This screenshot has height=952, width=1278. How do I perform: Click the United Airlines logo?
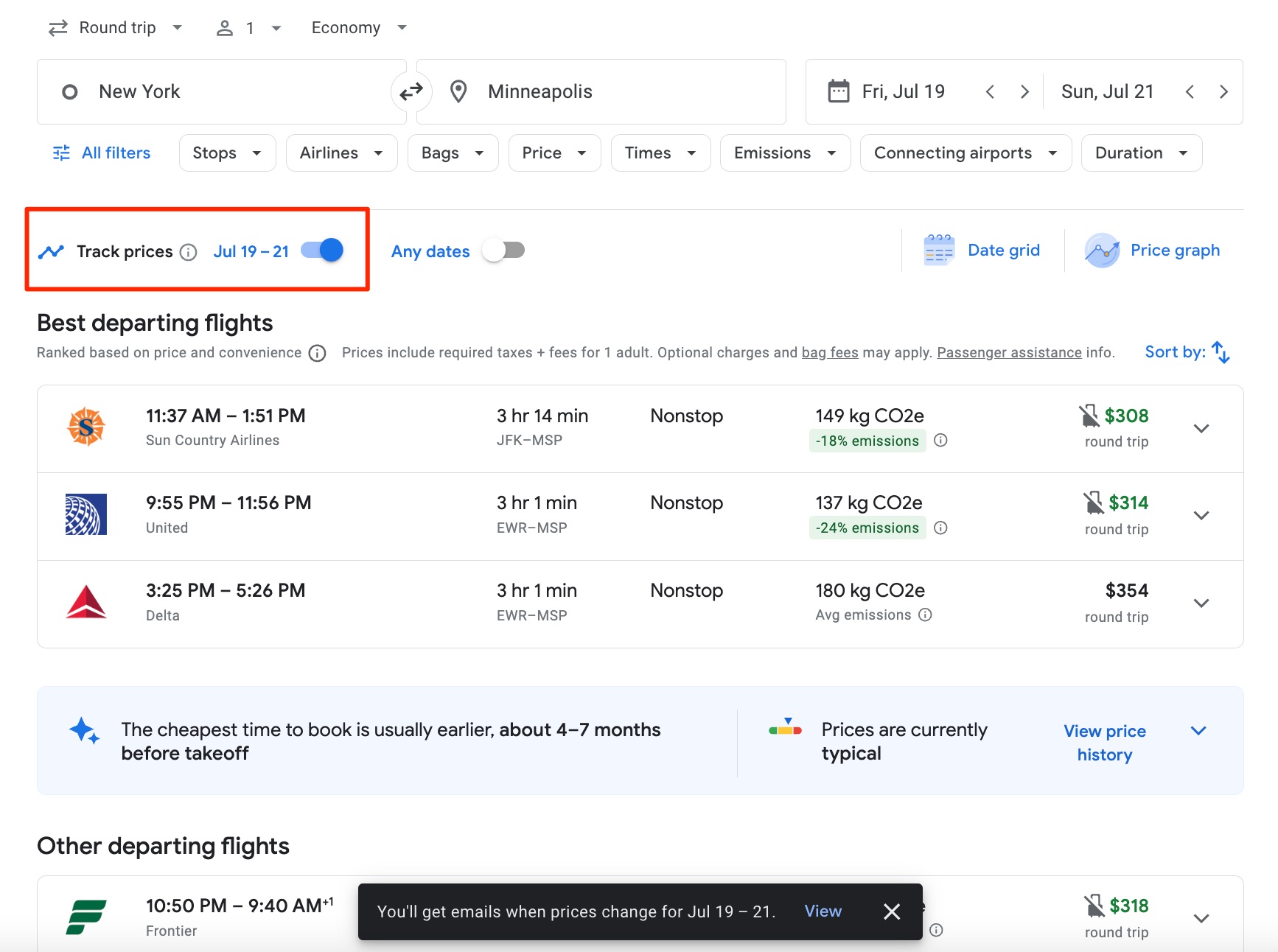tap(86, 514)
